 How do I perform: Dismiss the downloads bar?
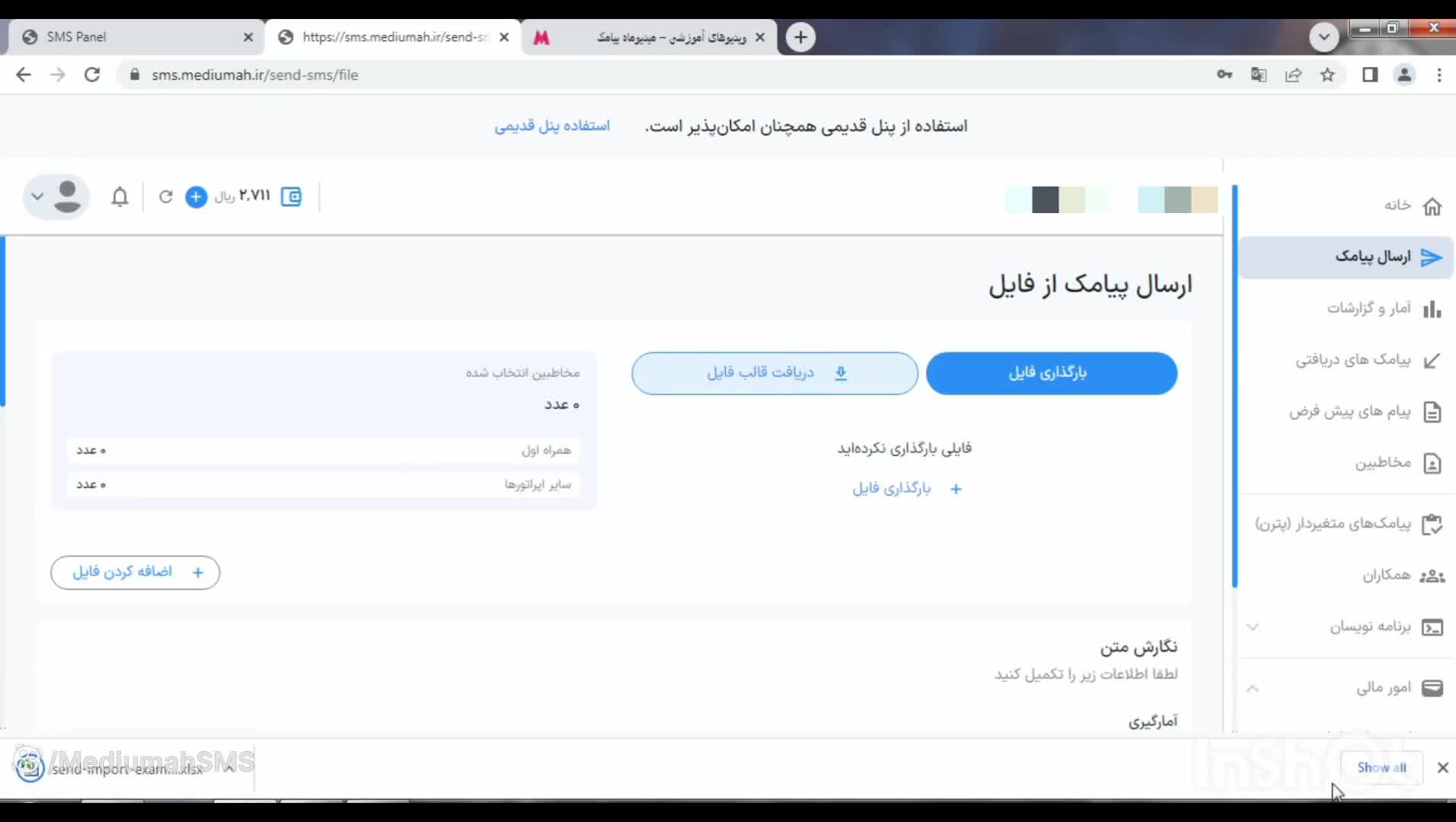pyautogui.click(x=1442, y=768)
